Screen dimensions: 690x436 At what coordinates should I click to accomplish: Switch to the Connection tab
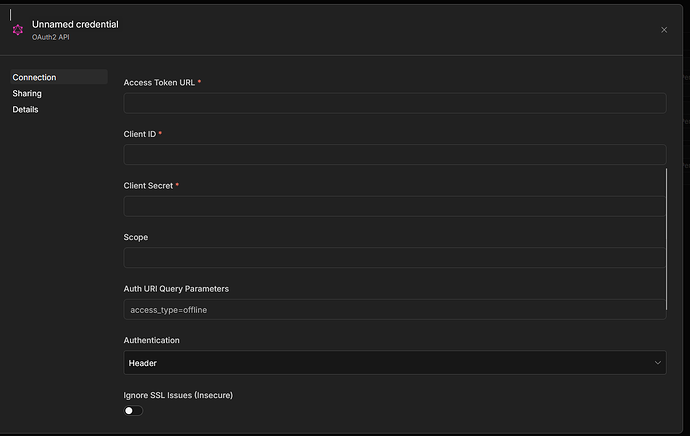click(34, 77)
